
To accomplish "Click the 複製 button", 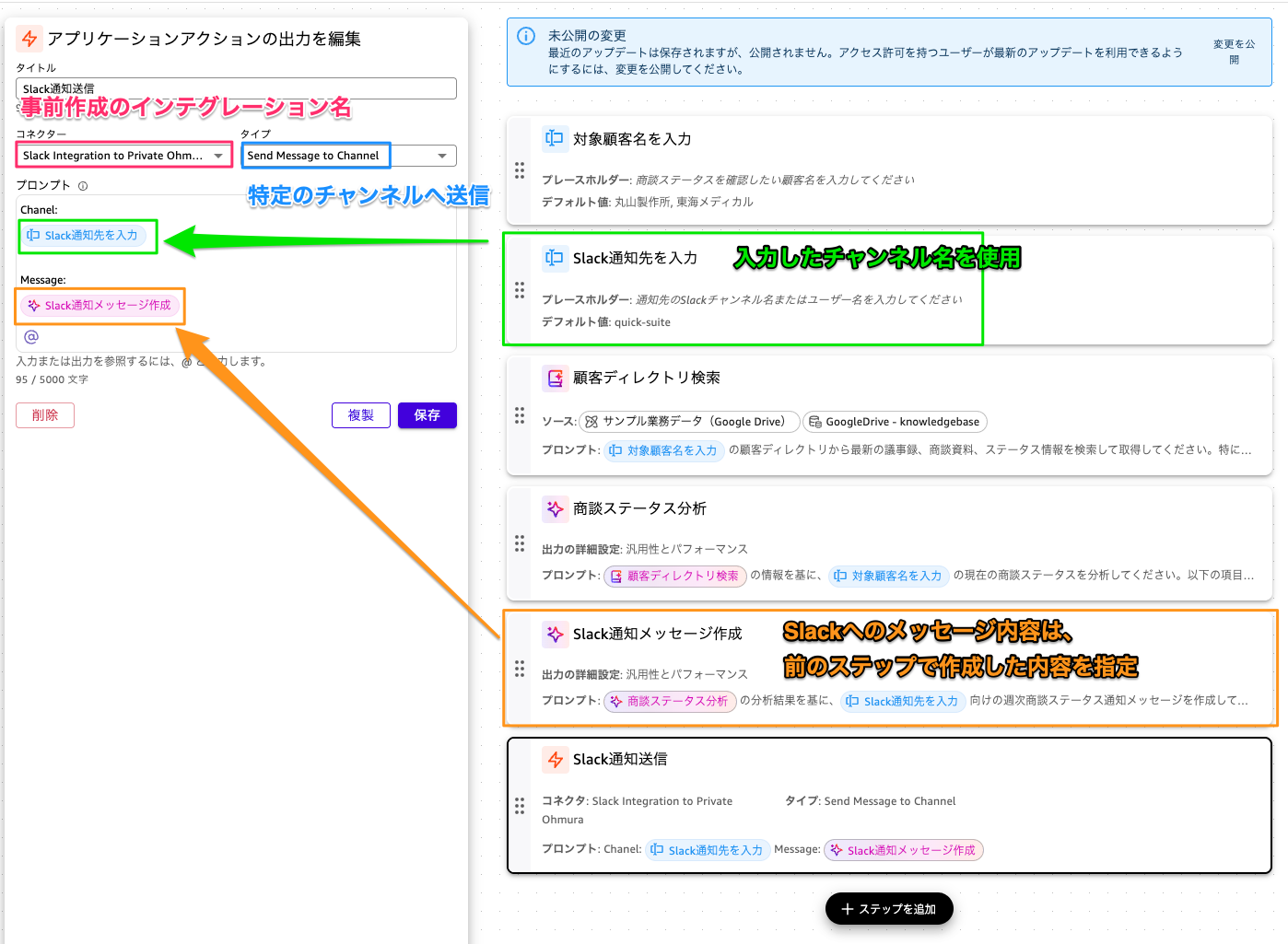I will click(x=360, y=415).
